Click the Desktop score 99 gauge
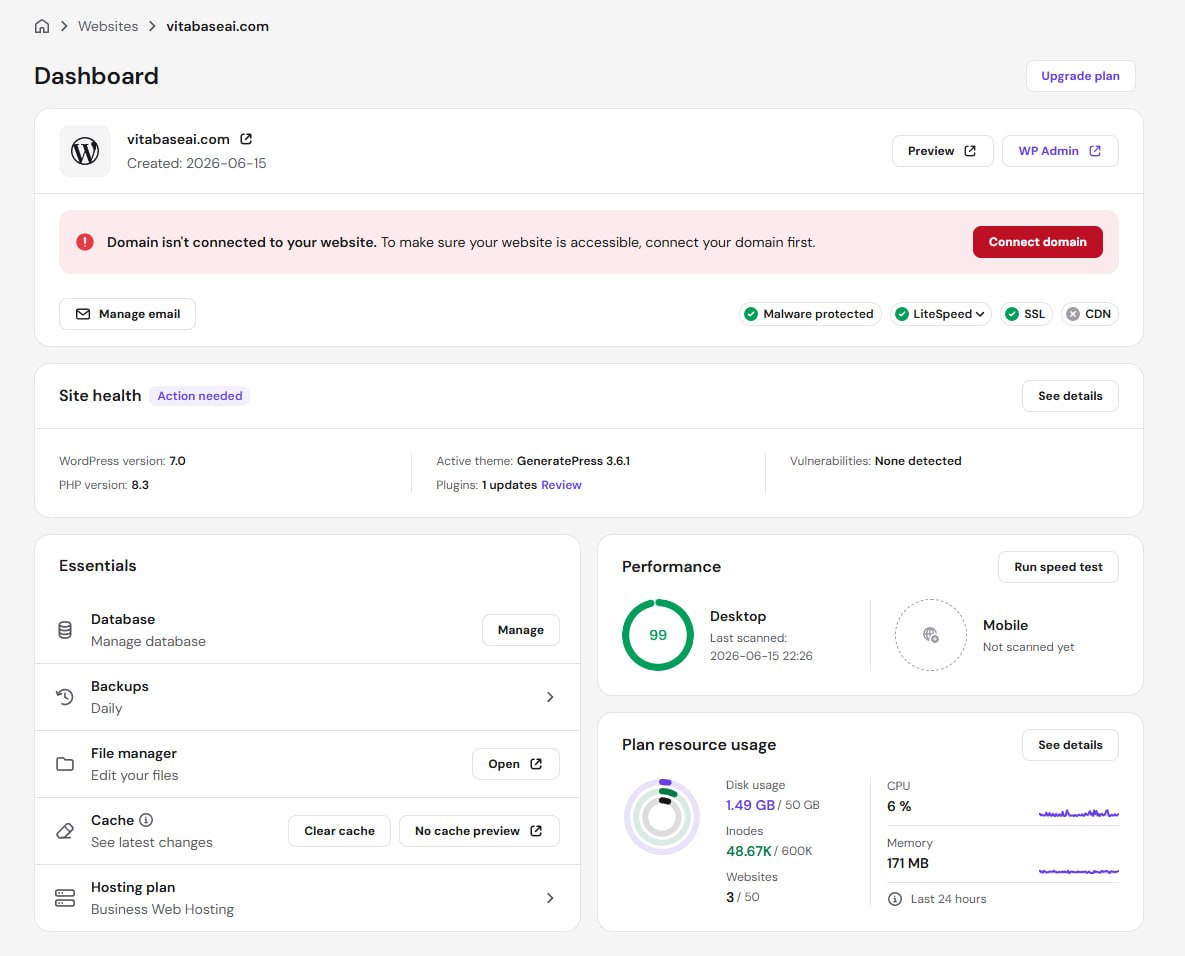Viewport: 1185px width, 956px height. pos(657,635)
